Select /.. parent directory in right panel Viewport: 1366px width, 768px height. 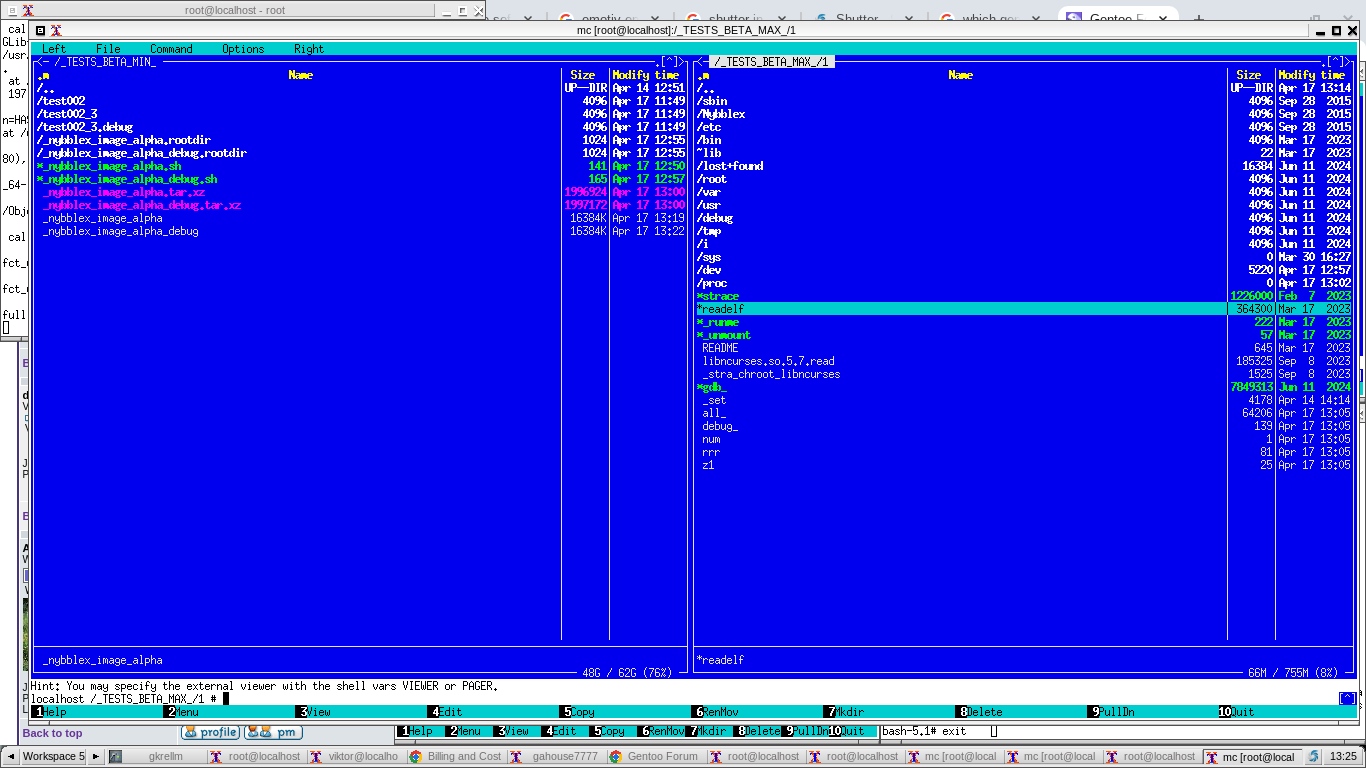coord(1024,88)
